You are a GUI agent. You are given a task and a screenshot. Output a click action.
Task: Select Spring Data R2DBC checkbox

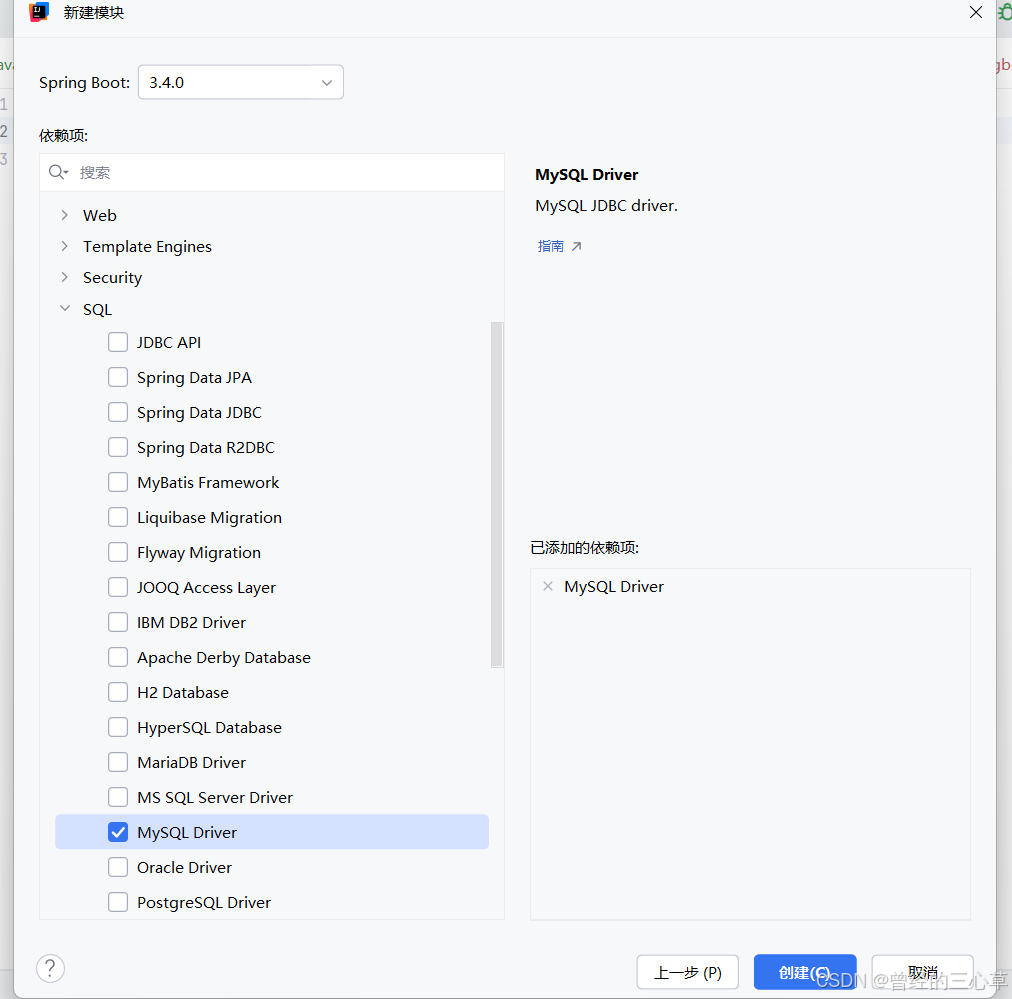pos(118,447)
